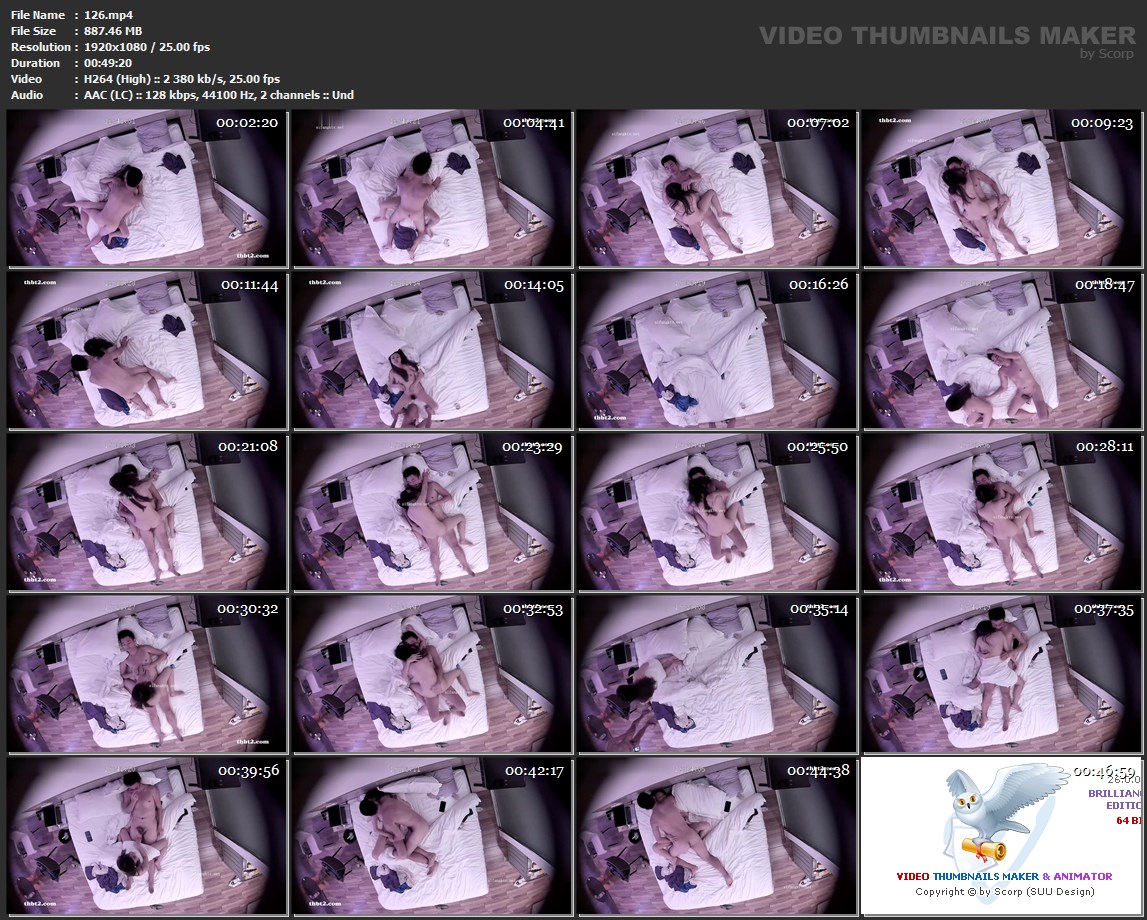Open the frame marked 00:30:32
The width and height of the screenshot is (1147, 920).
coord(147,674)
